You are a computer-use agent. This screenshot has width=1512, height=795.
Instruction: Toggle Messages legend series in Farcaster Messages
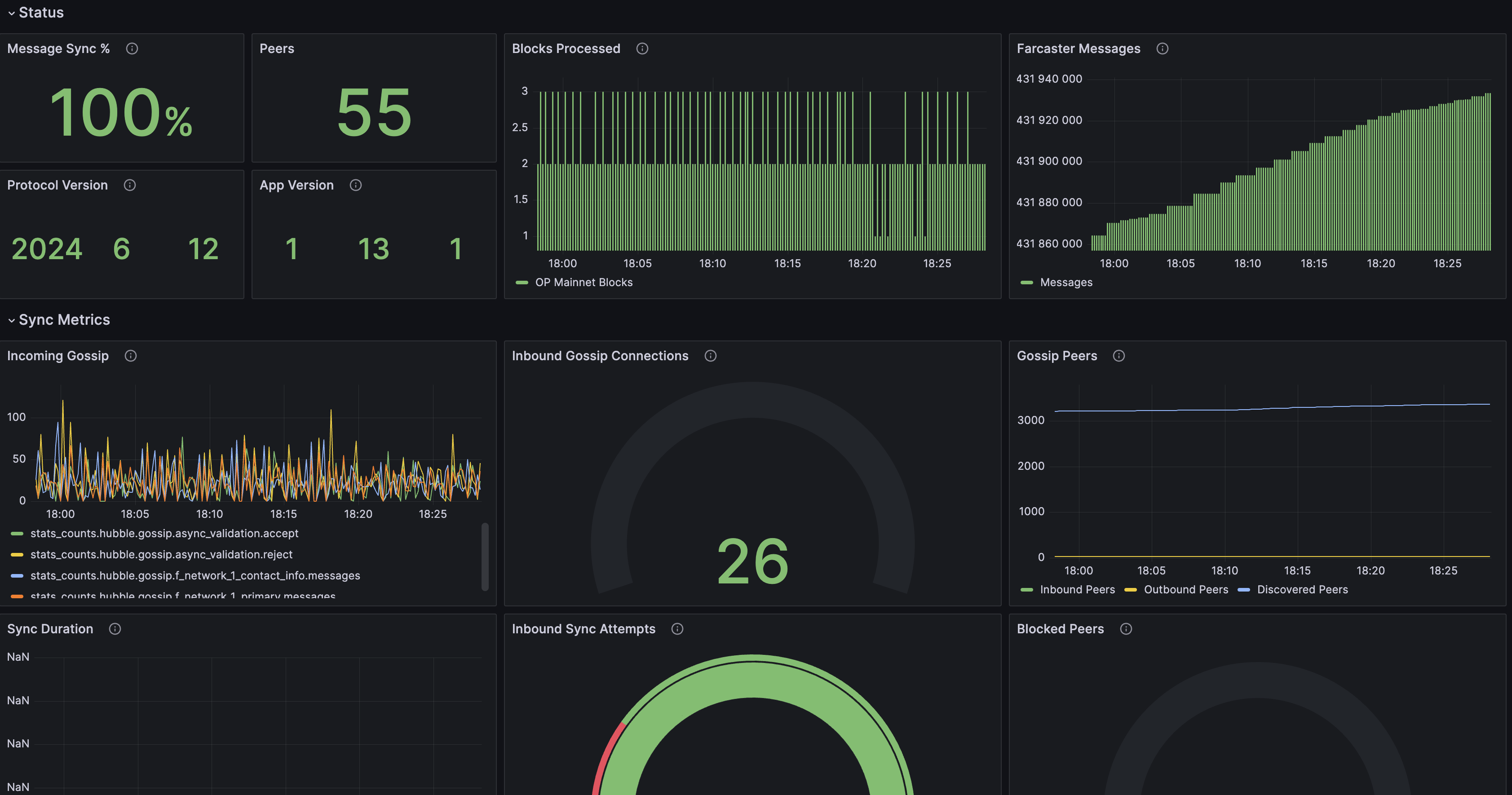pos(1066,282)
